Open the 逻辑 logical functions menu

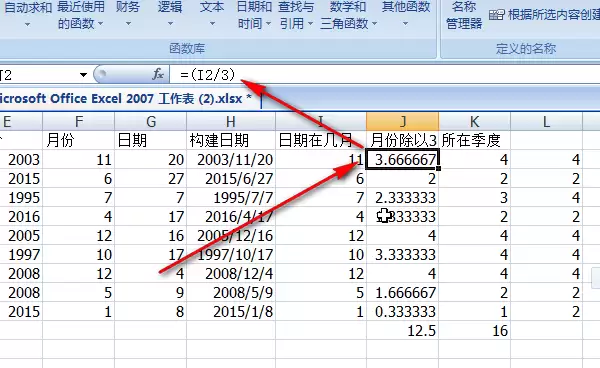click(x=170, y=15)
